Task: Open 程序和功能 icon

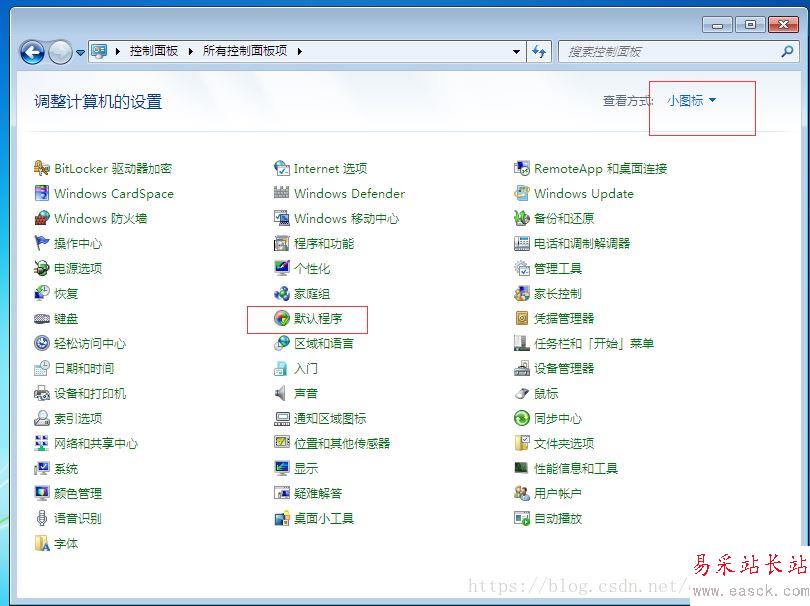Action: click(x=282, y=243)
